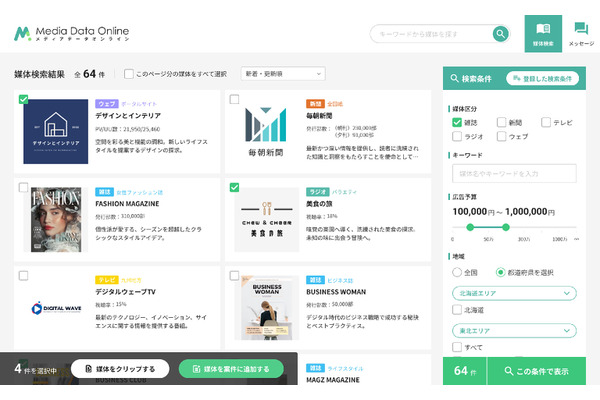Open the Digital Wave logo thumbnail
Screen dimensions: 600x400
coord(56,308)
